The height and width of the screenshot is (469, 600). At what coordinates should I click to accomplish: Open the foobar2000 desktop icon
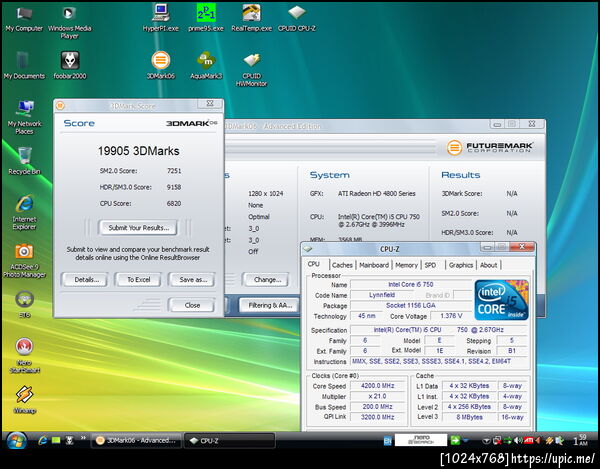[x=70, y=62]
